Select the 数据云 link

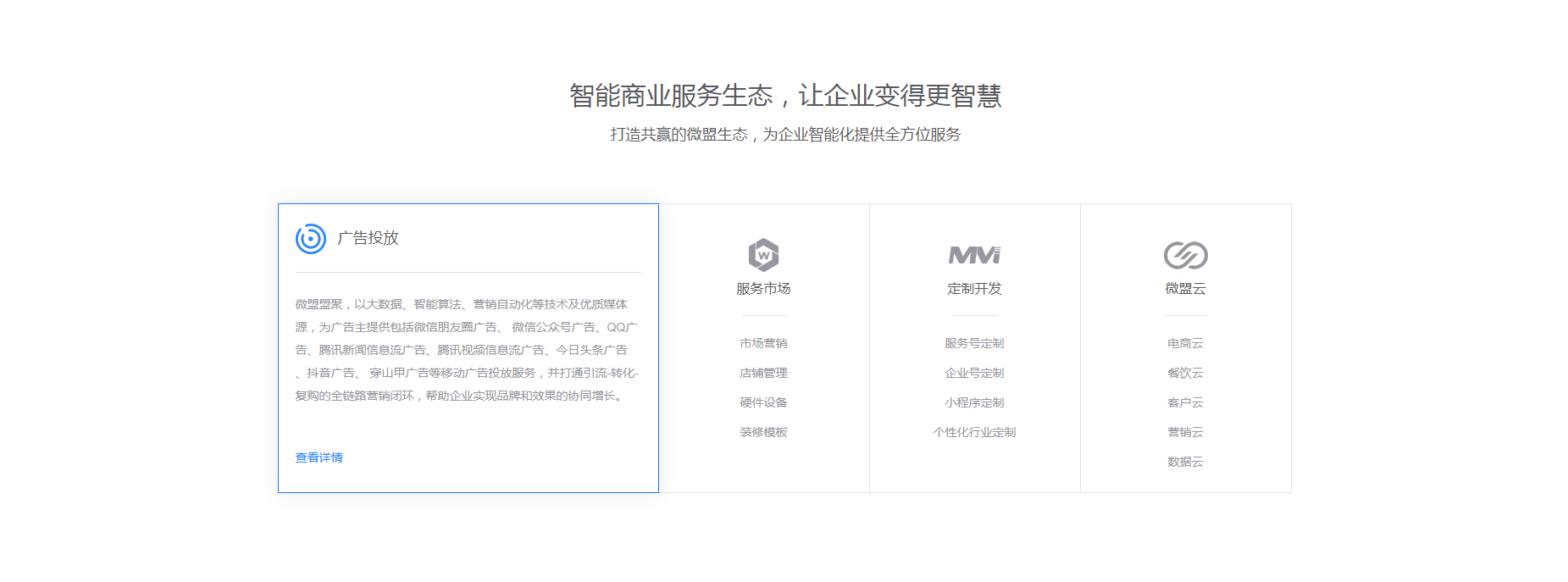1185,462
